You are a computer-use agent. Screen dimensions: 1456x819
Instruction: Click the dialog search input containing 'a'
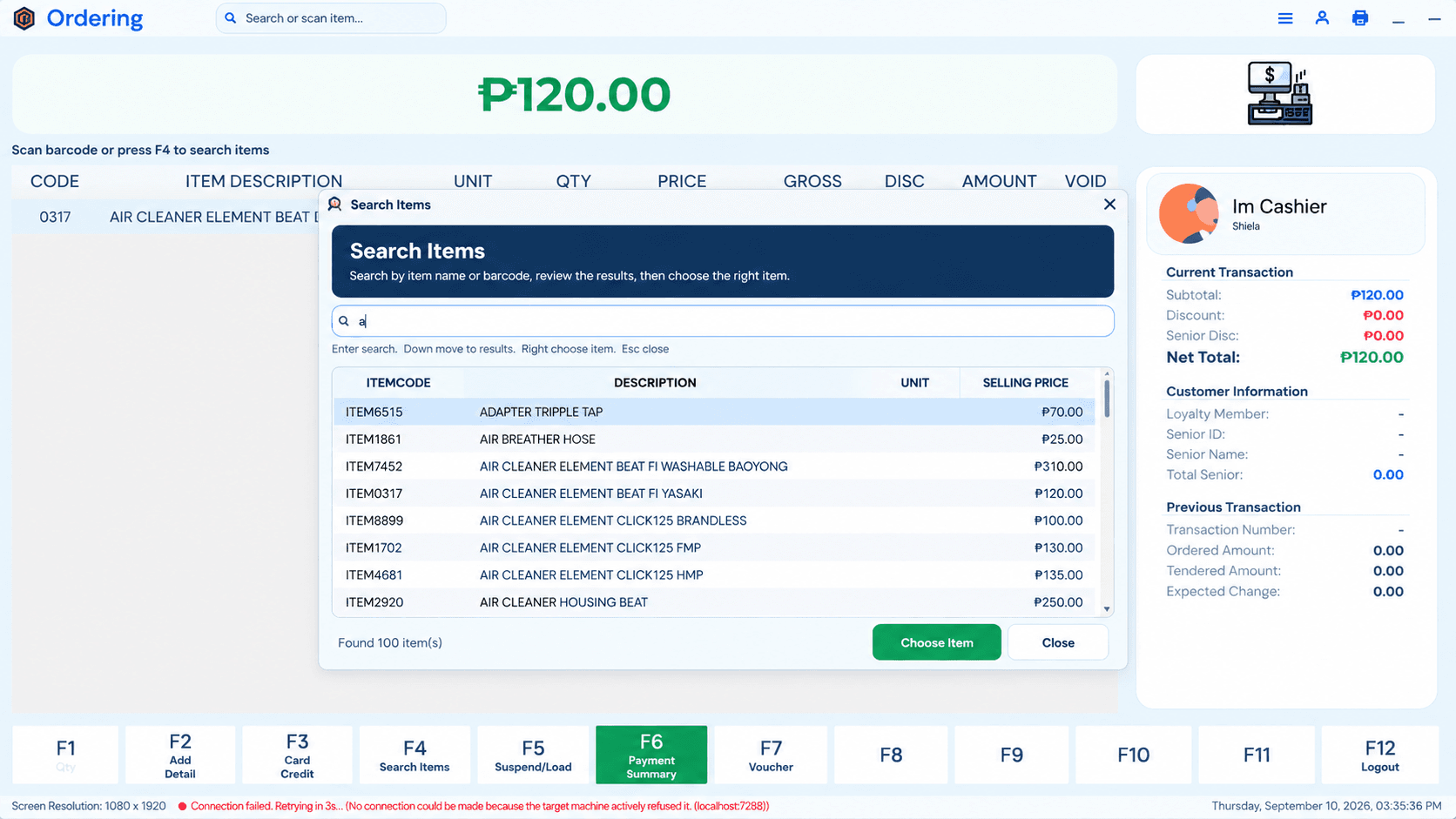[723, 321]
